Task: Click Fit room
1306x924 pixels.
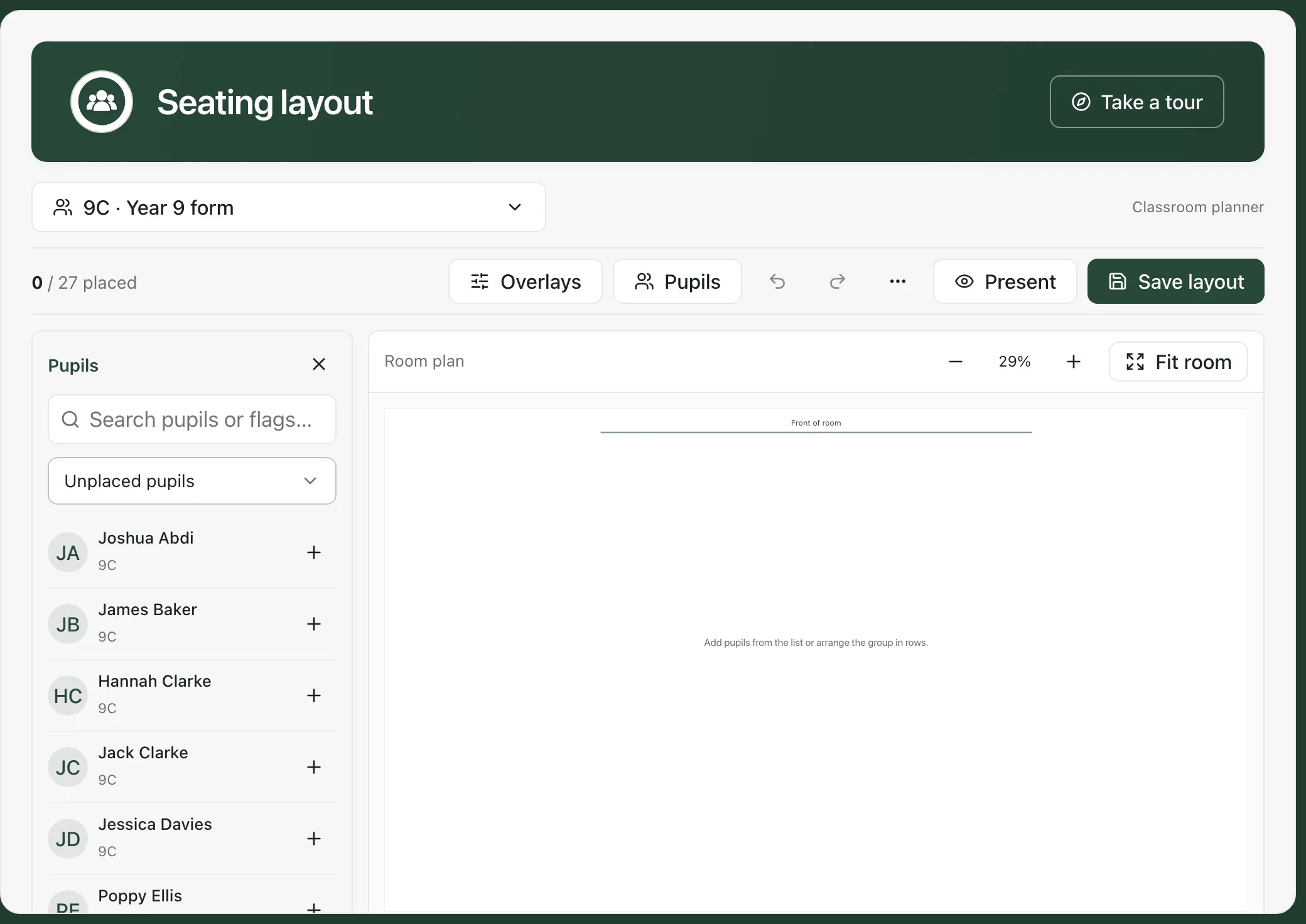Action: tap(1179, 362)
